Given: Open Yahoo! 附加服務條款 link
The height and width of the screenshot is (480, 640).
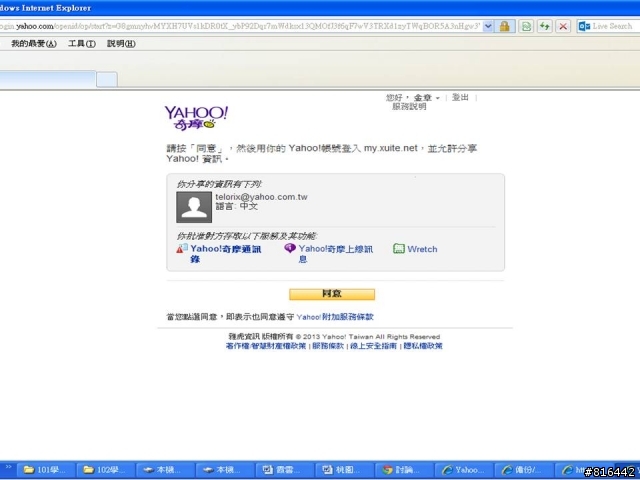Looking at the screenshot, I should [335, 317].
